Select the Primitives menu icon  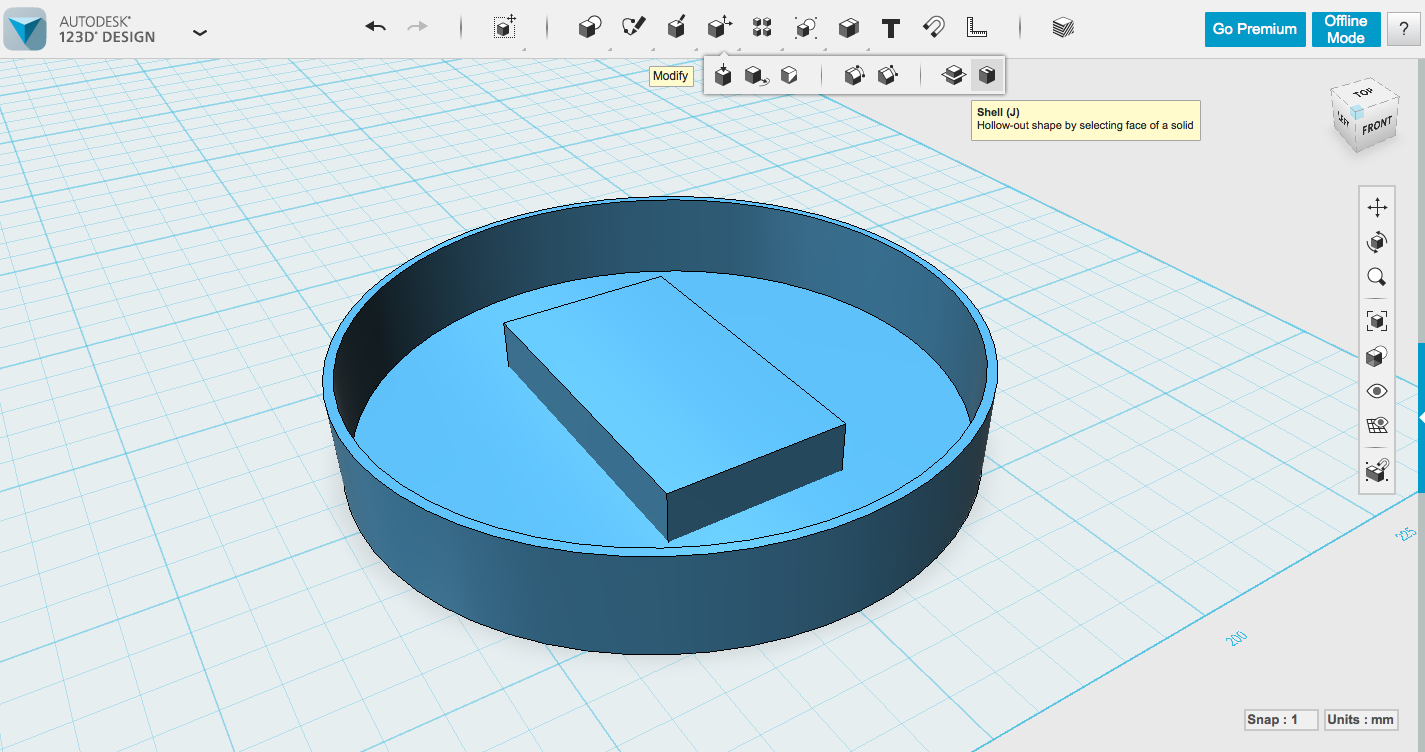pos(589,28)
